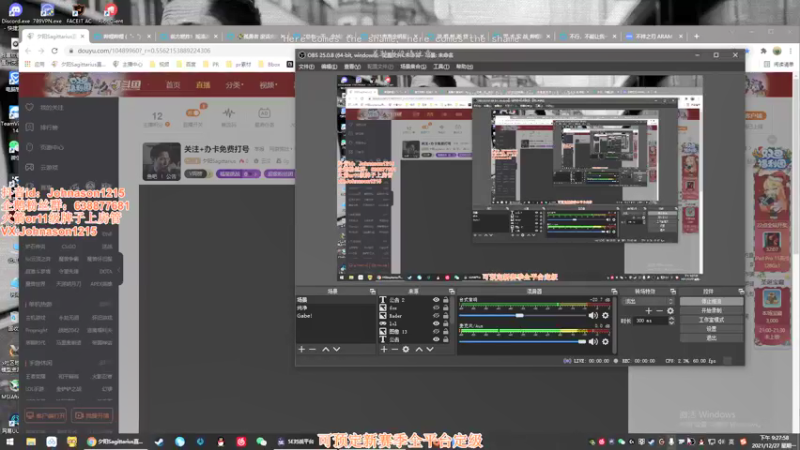Remove selected source with minus icon
The image size is (800, 450).
coord(394,349)
